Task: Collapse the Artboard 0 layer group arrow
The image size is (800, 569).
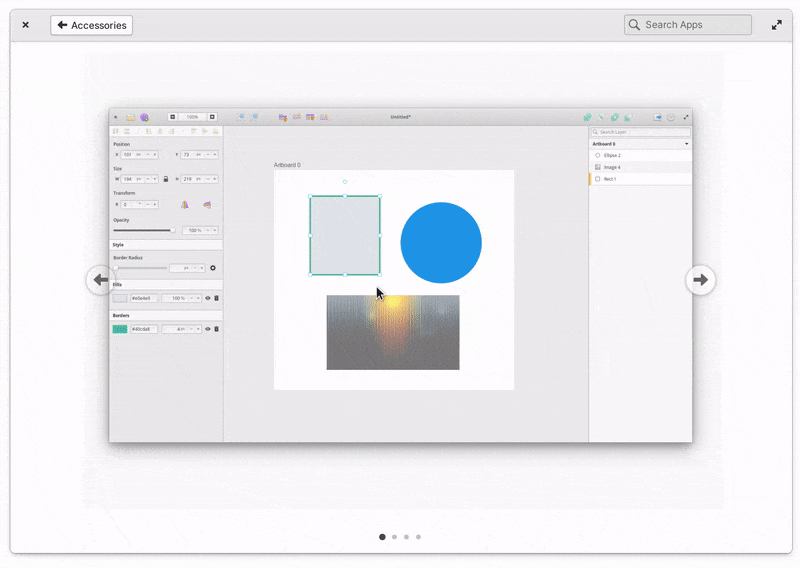Action: click(x=686, y=144)
